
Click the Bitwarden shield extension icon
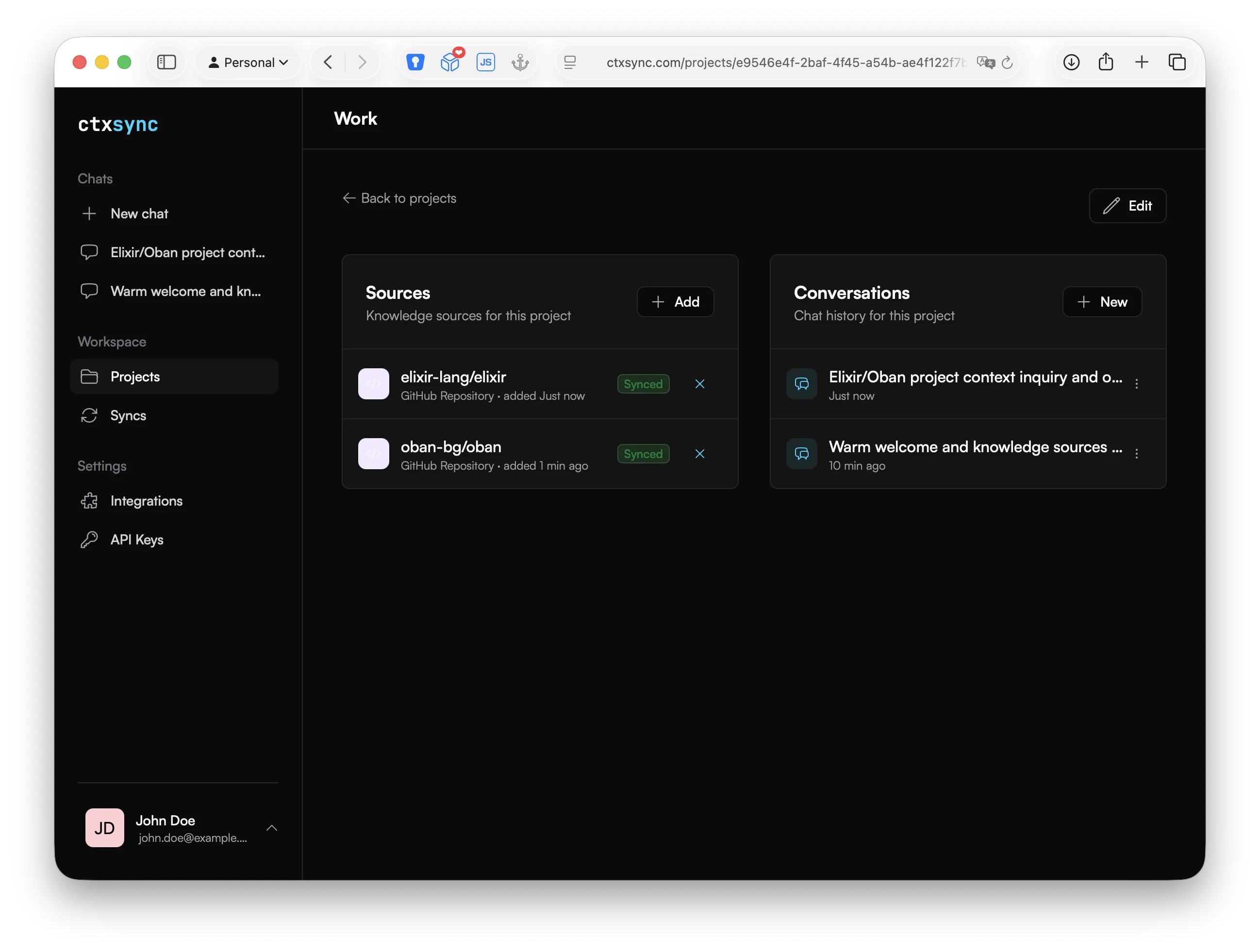pyautogui.click(x=415, y=62)
